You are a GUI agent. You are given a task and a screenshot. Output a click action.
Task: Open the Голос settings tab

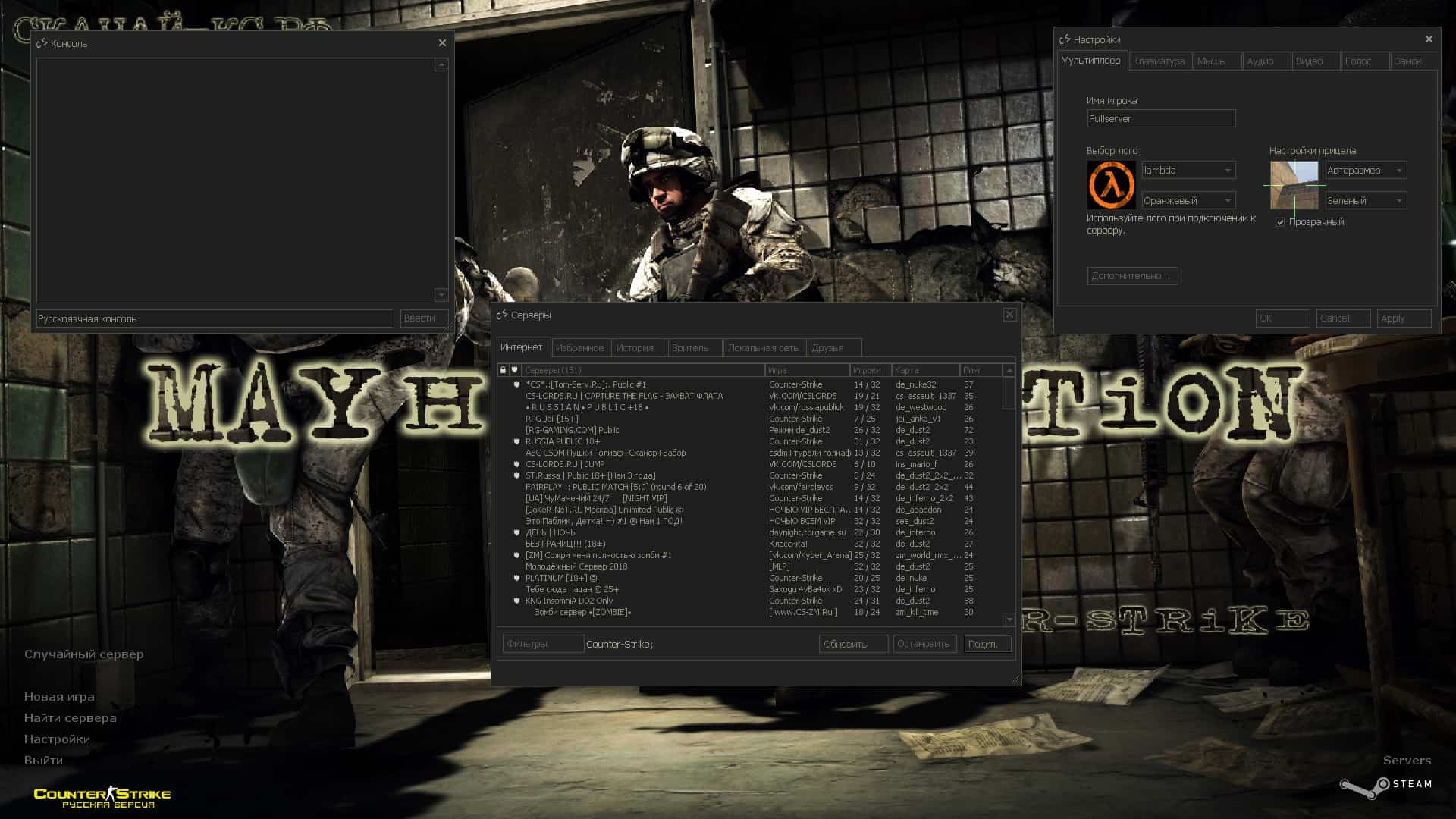pyautogui.click(x=1364, y=61)
